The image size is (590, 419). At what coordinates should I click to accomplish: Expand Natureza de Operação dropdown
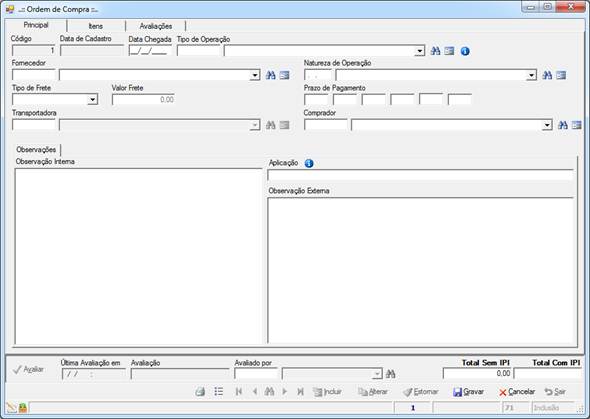click(531, 75)
